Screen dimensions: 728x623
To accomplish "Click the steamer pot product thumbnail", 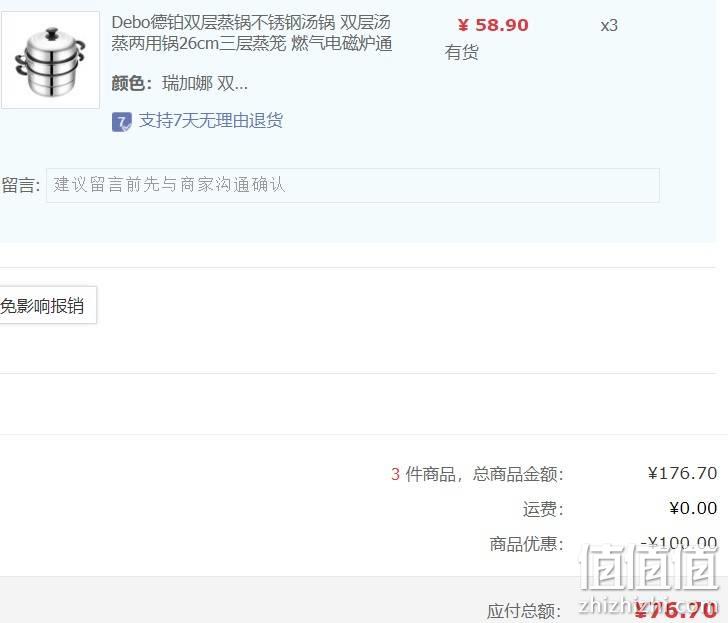I will coord(50,60).
